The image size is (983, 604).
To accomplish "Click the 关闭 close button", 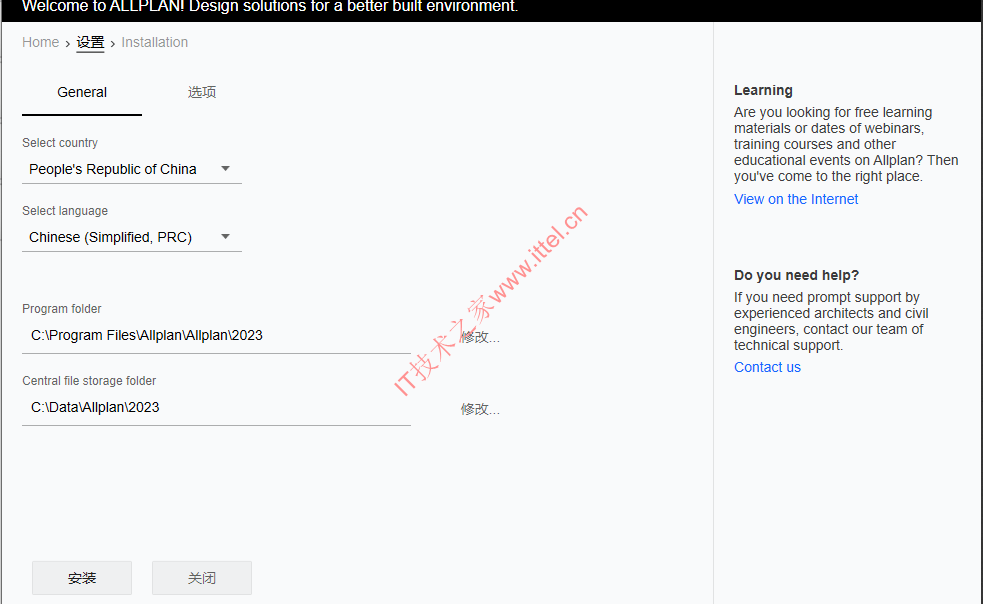I will (202, 578).
